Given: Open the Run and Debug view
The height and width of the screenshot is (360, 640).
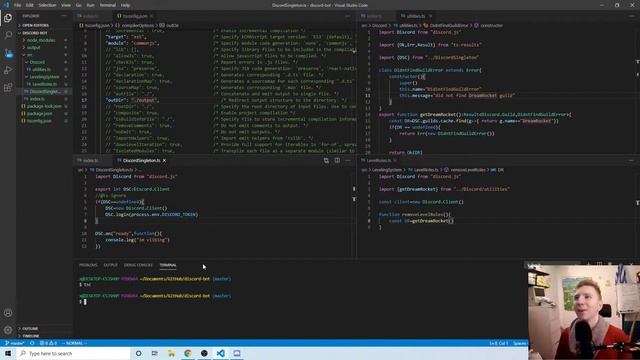Looking at the screenshot, I should (x=8, y=70).
